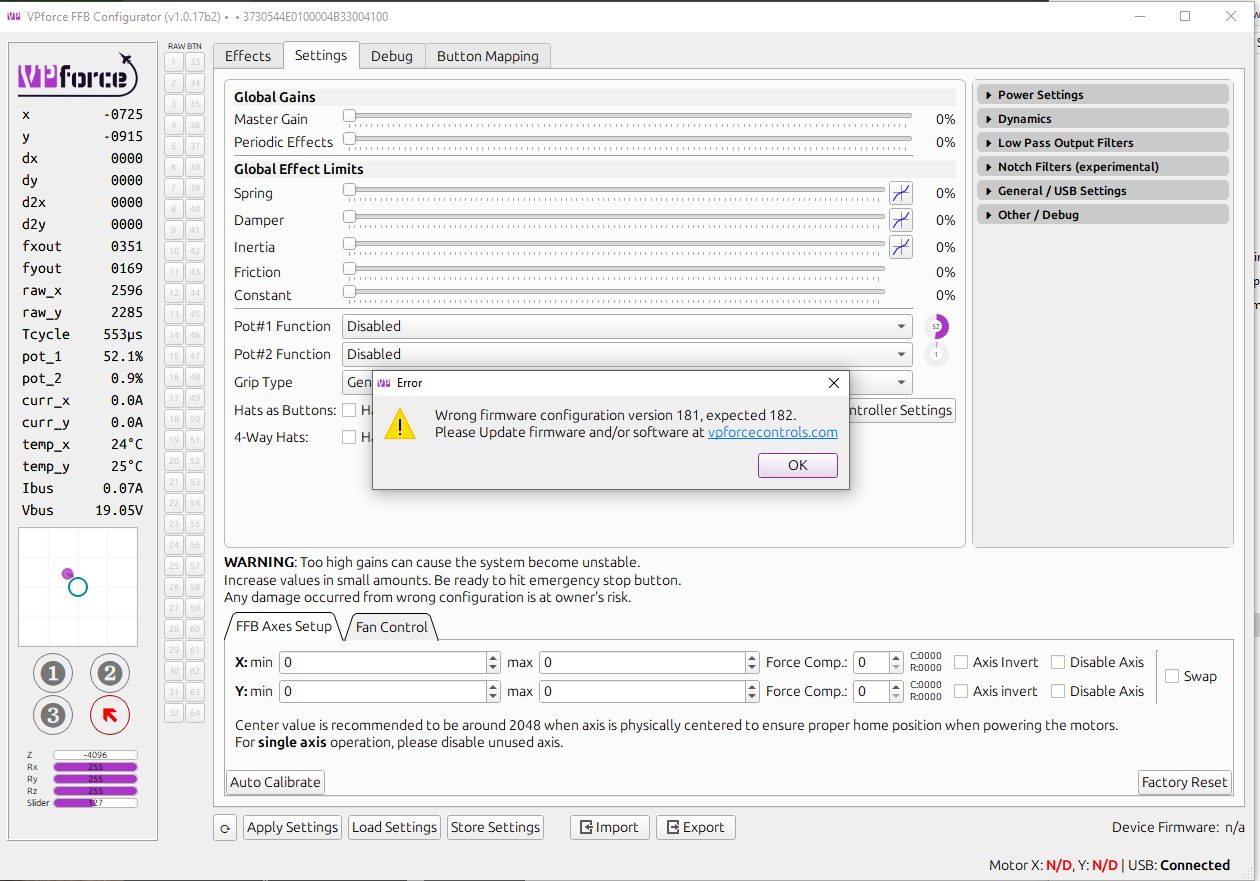The image size is (1260, 881).
Task: Open the Pot#1 Function dropdown
Action: [627, 326]
